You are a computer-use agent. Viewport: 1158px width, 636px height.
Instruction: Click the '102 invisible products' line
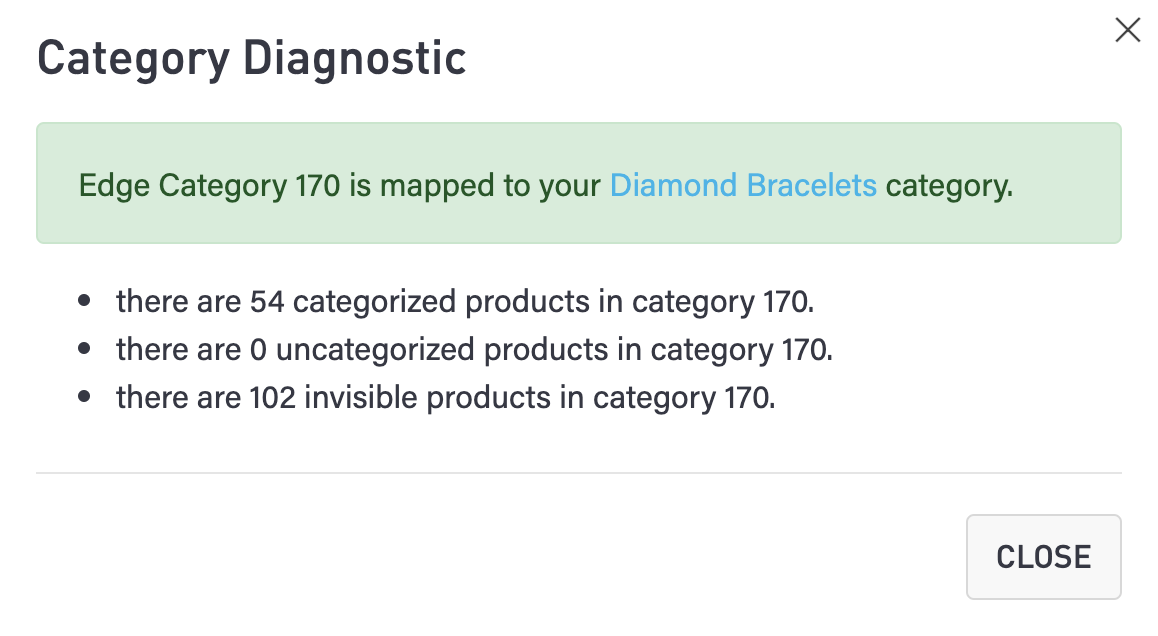click(445, 397)
